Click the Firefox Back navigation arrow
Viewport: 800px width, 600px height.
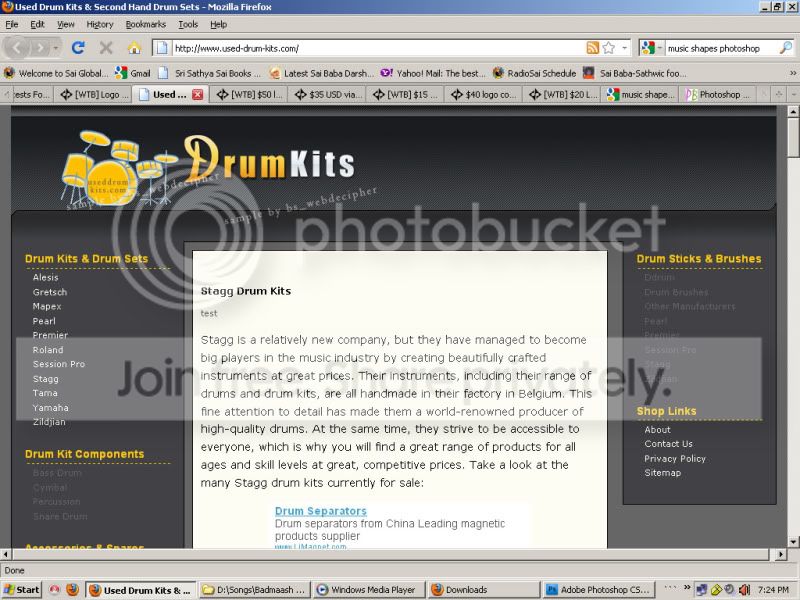(x=17, y=48)
